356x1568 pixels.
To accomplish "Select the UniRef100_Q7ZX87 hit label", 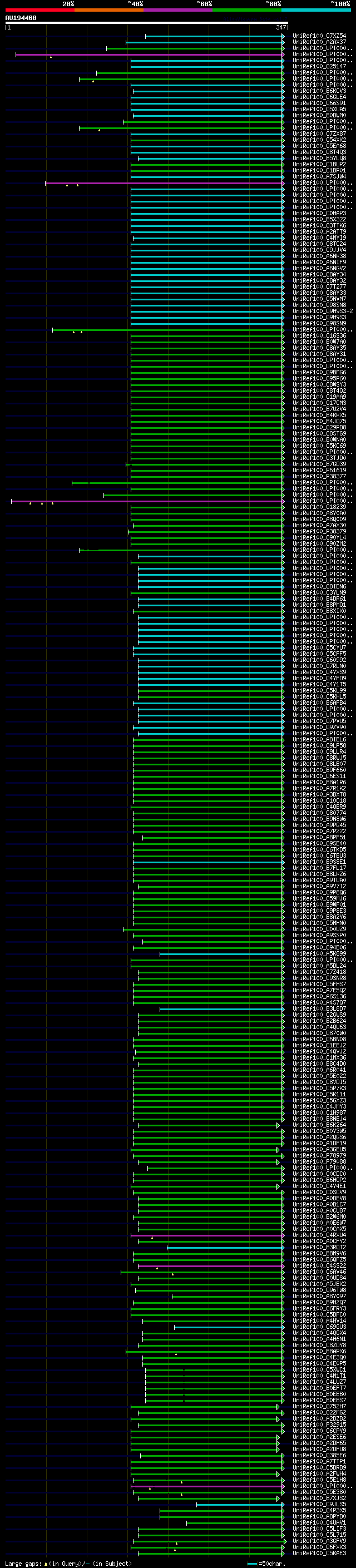I will point(319,134).
